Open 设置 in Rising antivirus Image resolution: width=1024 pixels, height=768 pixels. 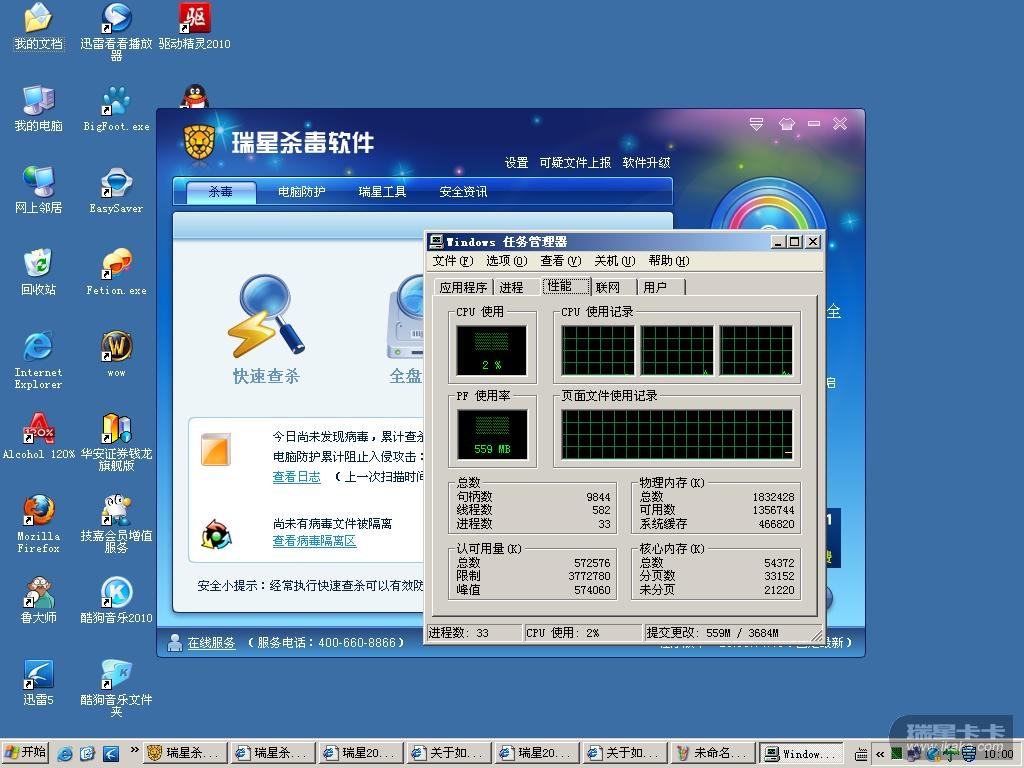point(516,163)
